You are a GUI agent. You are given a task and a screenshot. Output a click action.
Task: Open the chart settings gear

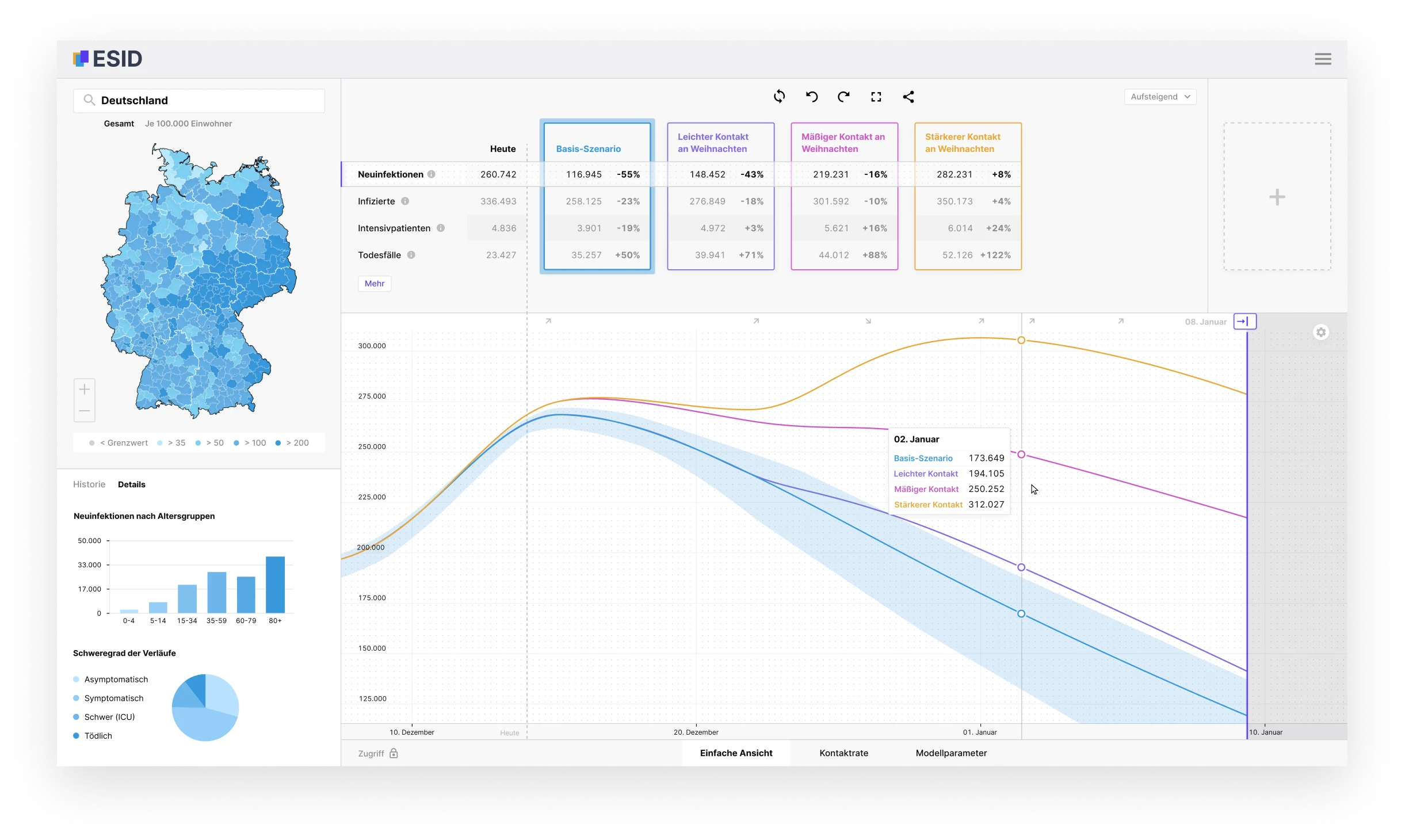(1321, 332)
